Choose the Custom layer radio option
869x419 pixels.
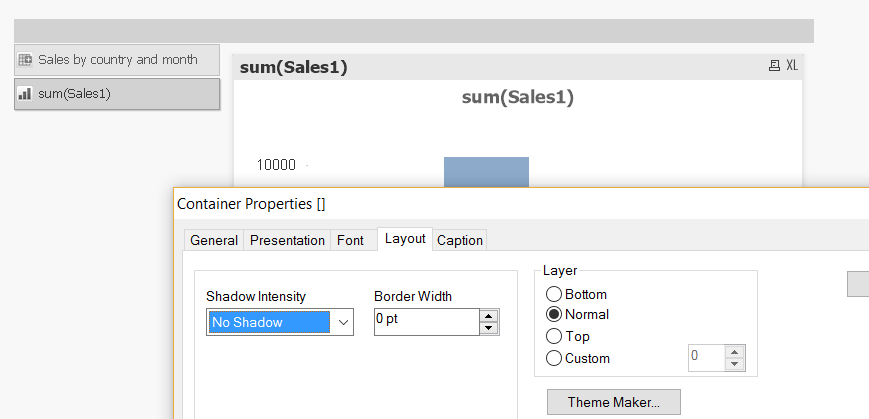[x=554, y=358]
